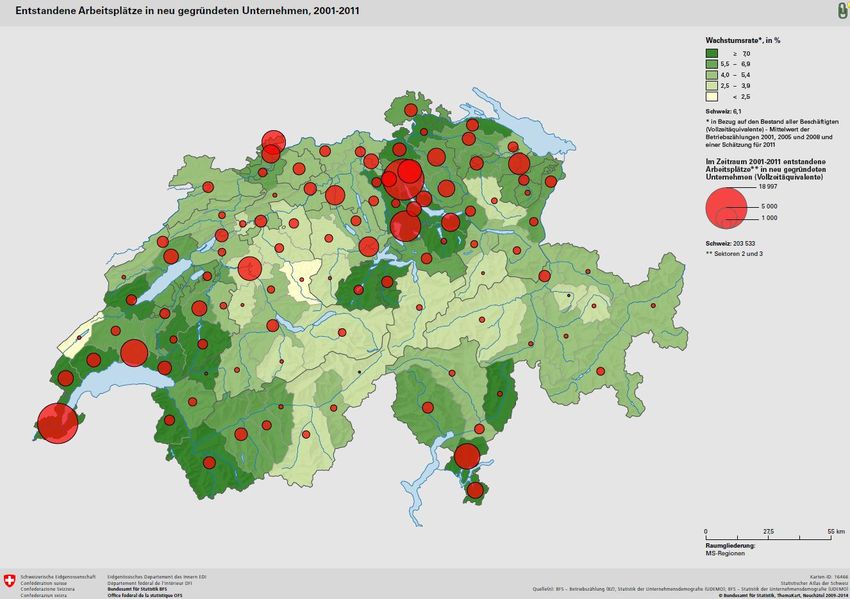This screenshot has width=850, height=599.
Task: Click the 'Schweizerische Eidgenossenschaft' footer text
Action: 58,577
